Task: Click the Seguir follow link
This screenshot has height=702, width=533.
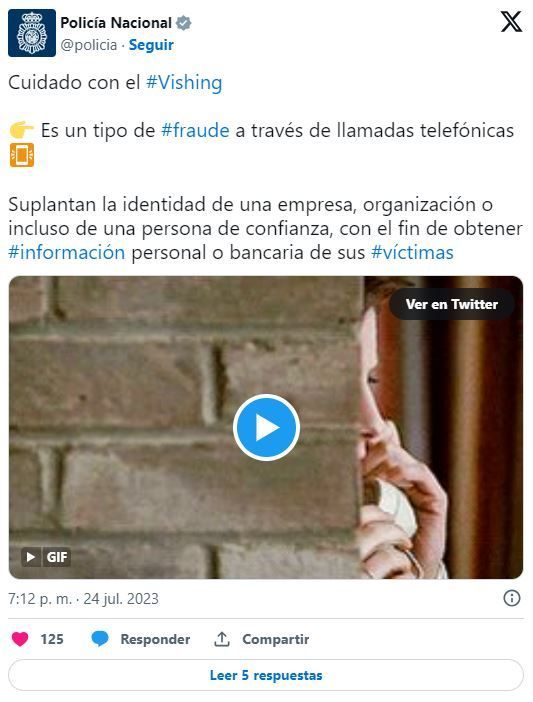Action: [x=151, y=45]
